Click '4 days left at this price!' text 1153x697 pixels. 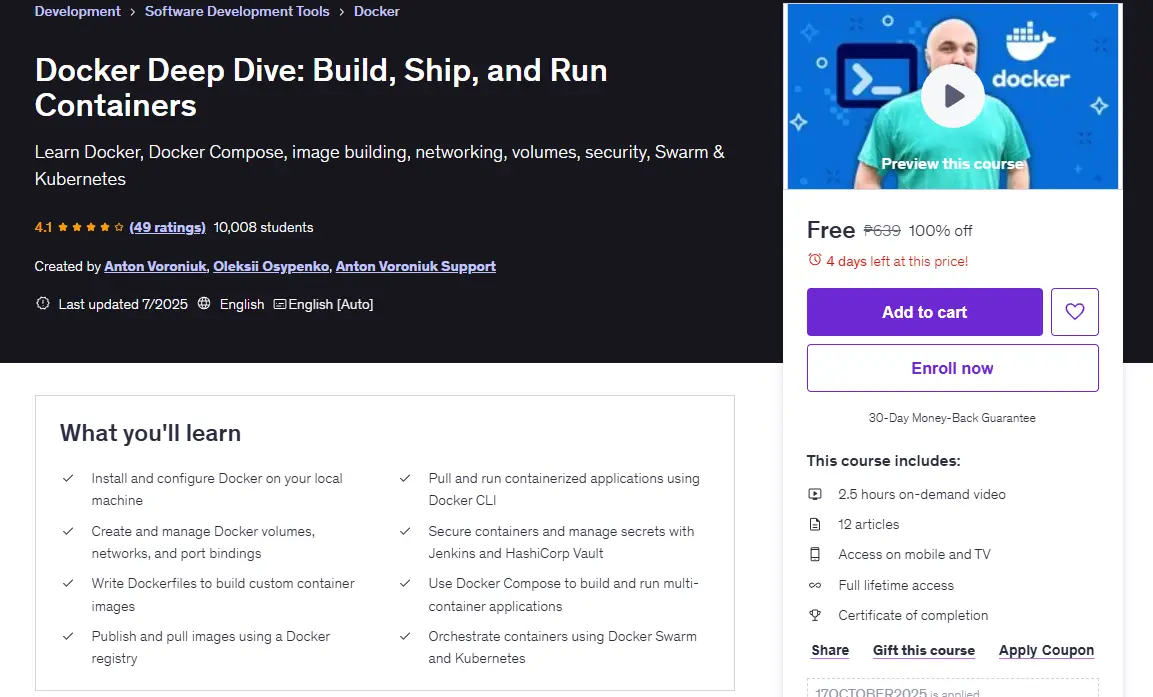[x=897, y=261]
